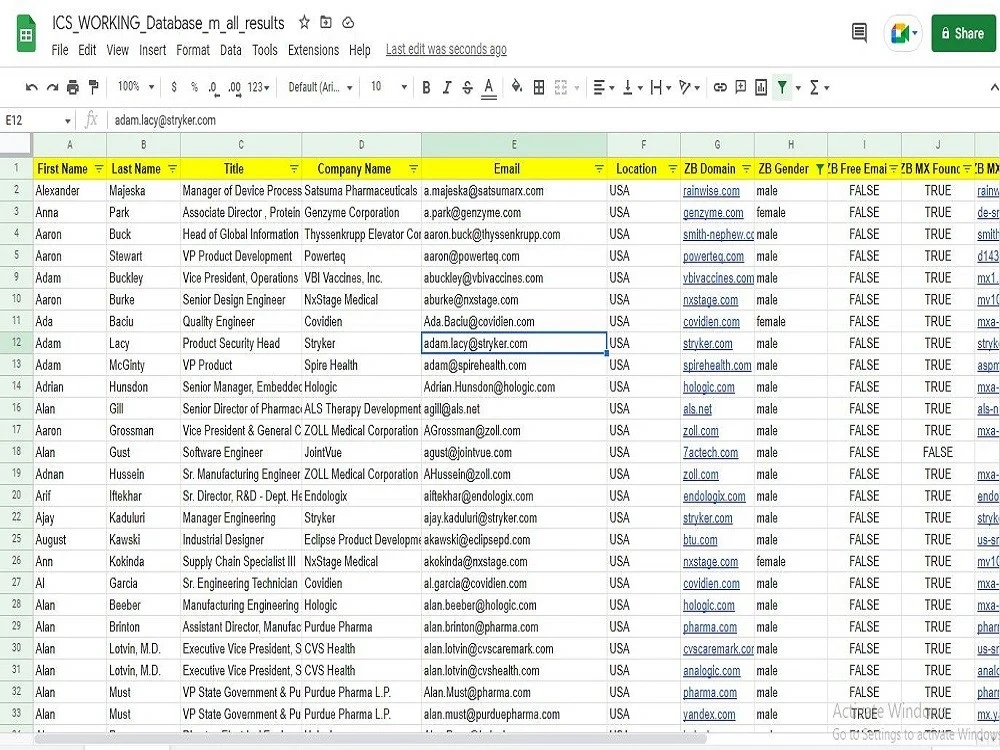Open the Data menu
The image size is (1000, 750).
click(x=231, y=50)
